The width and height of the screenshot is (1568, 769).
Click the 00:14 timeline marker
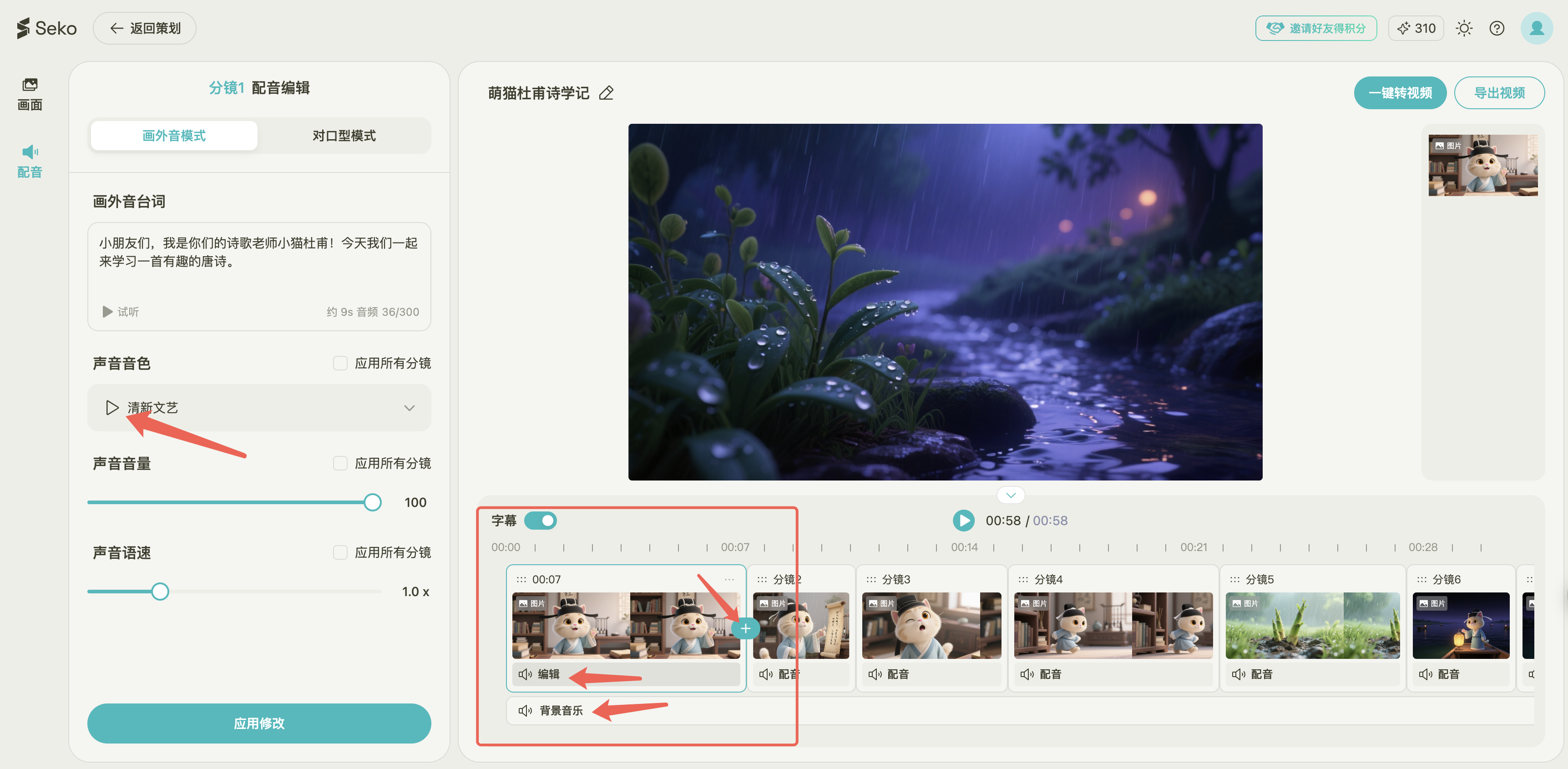click(x=964, y=547)
